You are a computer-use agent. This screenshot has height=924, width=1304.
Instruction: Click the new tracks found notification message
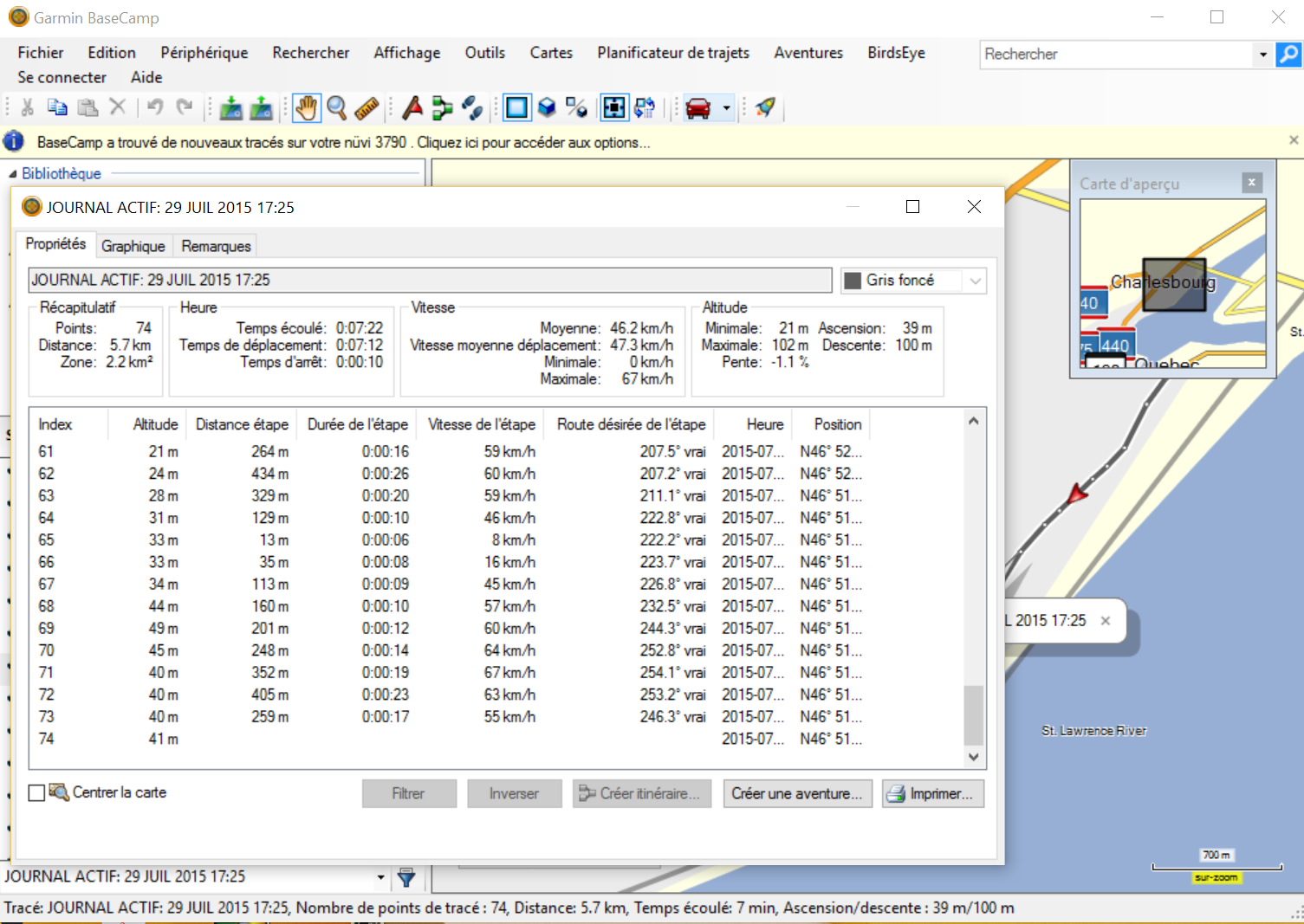[x=343, y=142]
